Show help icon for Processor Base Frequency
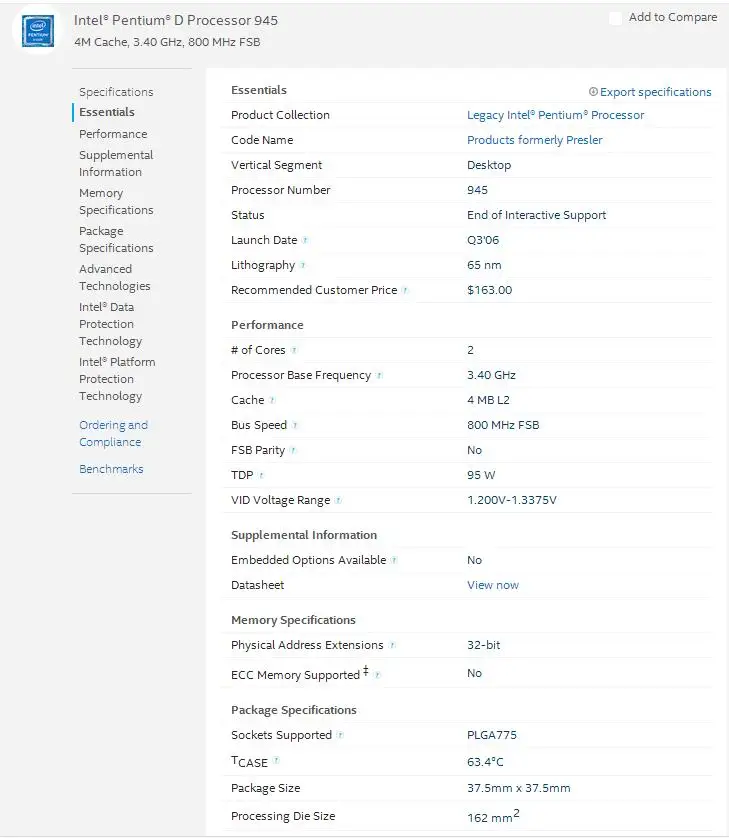This screenshot has height=838, width=729. tap(379, 375)
